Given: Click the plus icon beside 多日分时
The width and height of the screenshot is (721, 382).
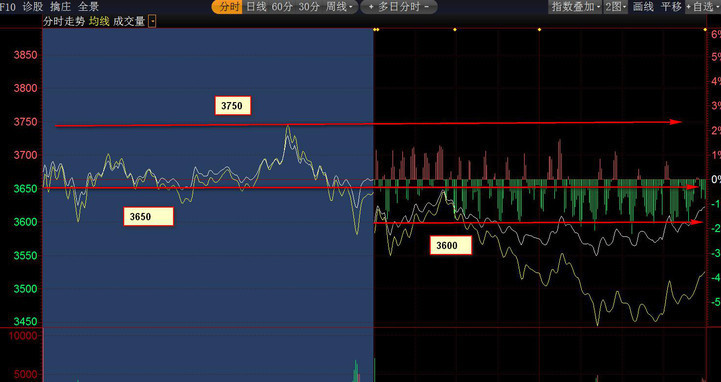Looking at the screenshot, I should coord(371,7).
